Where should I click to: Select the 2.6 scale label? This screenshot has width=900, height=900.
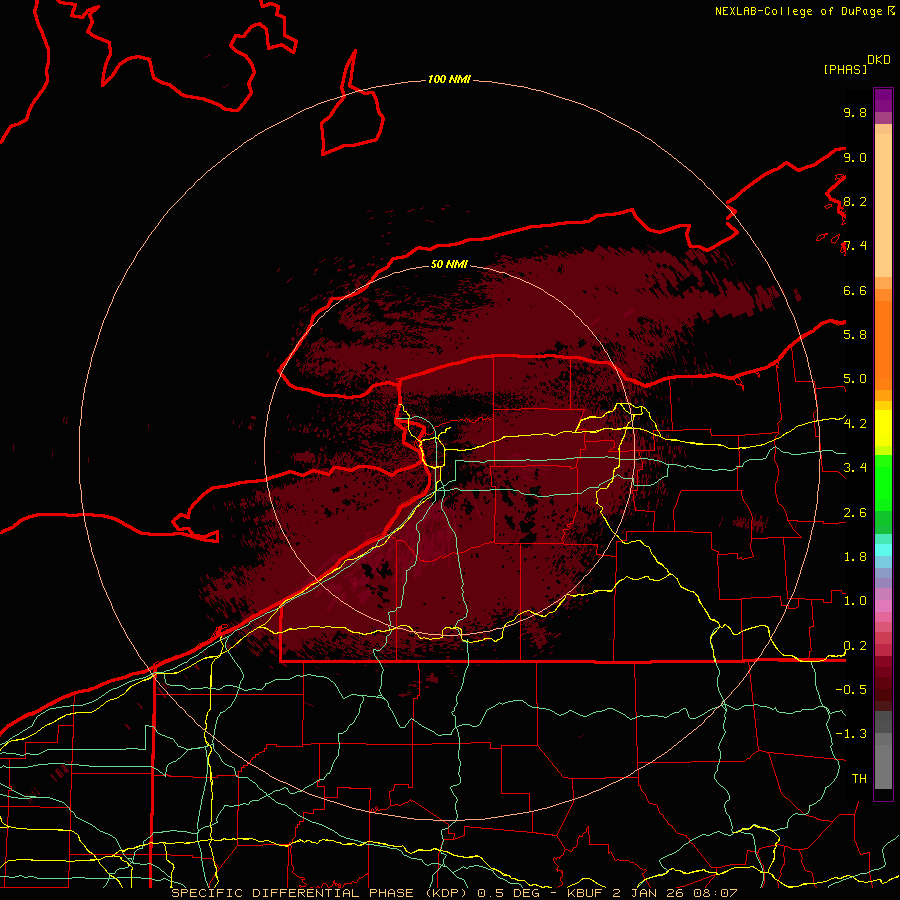coord(855,513)
